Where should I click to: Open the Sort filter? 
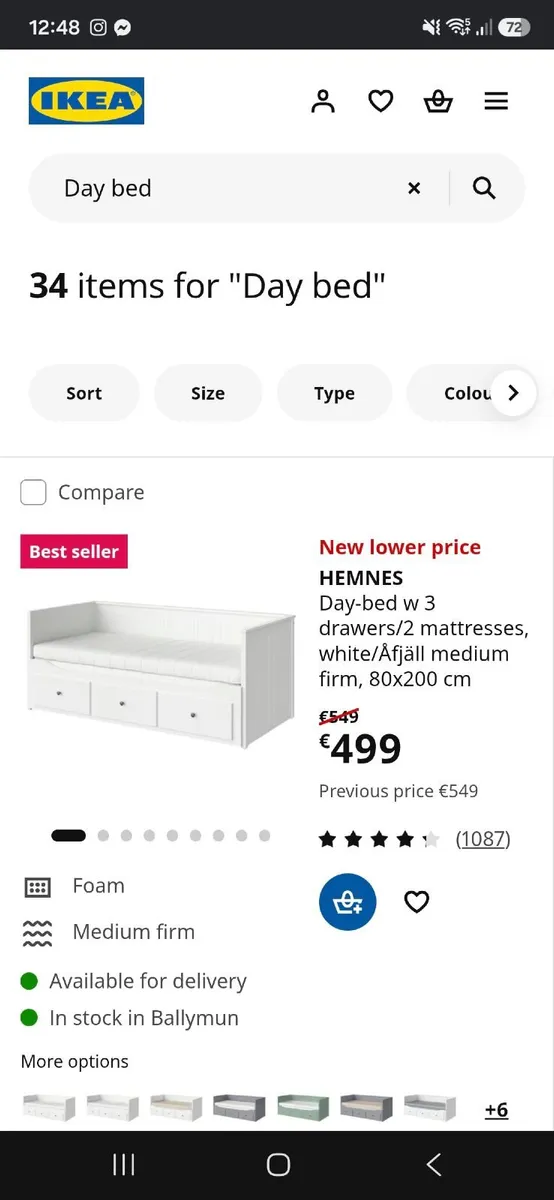[84, 393]
